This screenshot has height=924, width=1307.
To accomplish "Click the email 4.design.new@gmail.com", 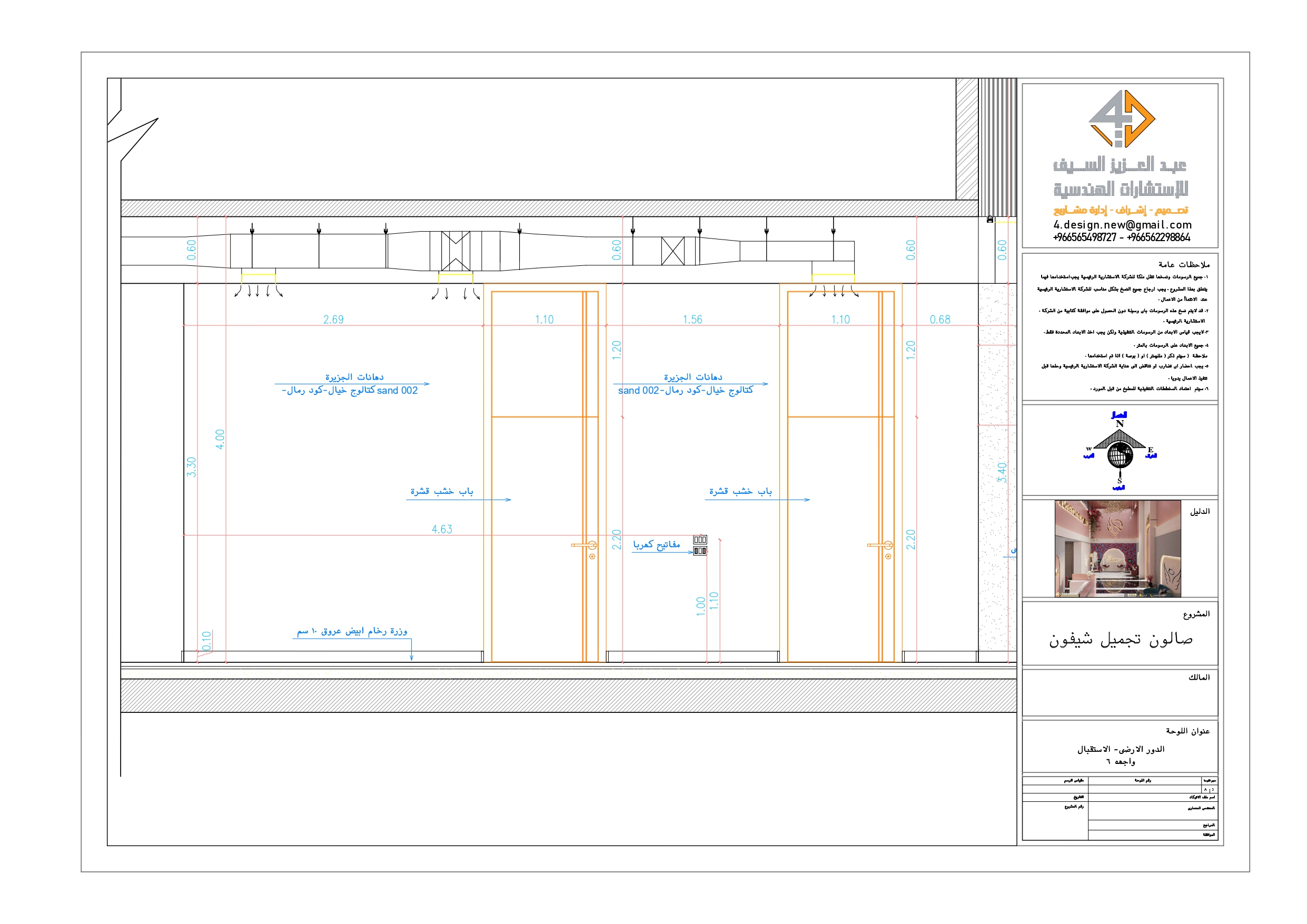I will [1122, 225].
